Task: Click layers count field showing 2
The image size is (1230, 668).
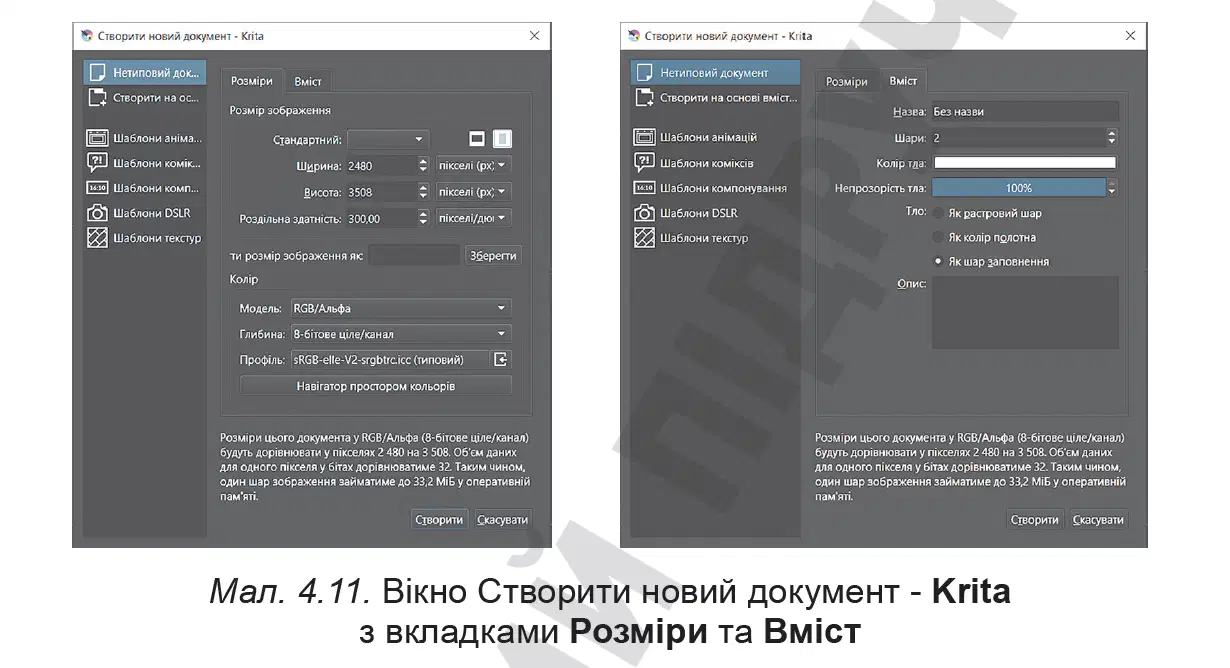Action: click(1018, 138)
